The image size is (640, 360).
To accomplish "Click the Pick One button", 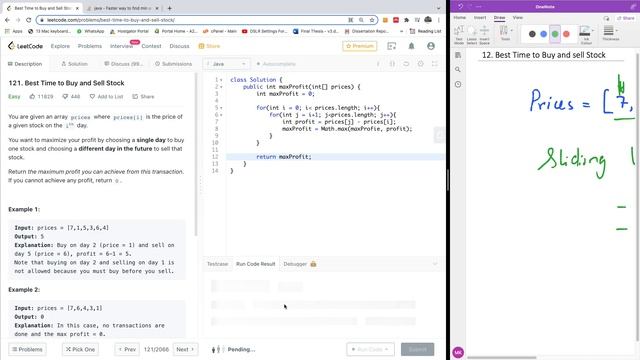I will pos(80,349).
